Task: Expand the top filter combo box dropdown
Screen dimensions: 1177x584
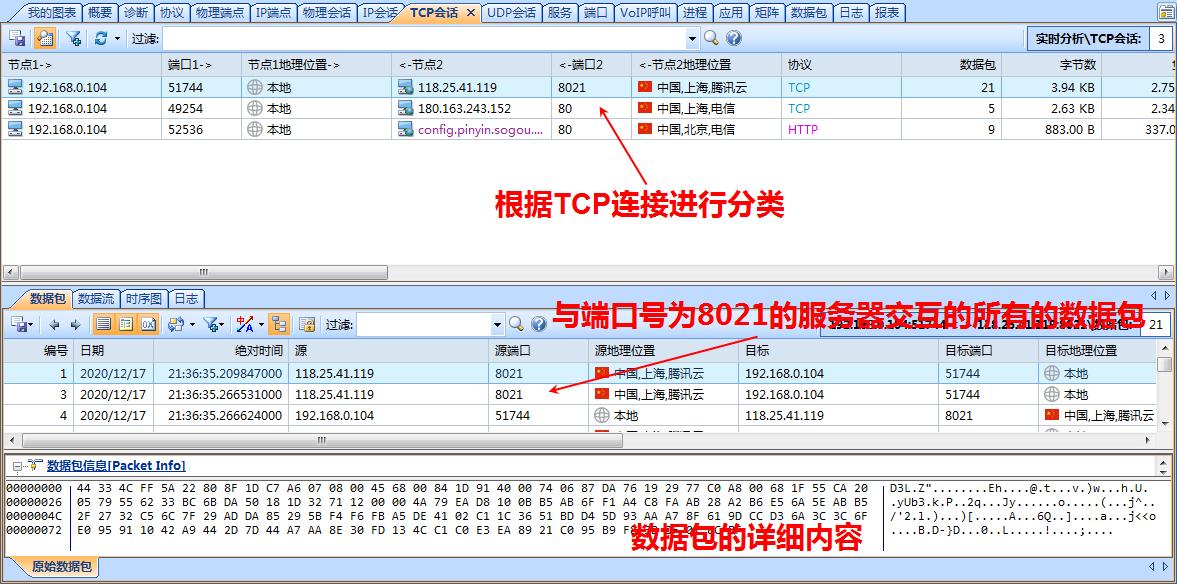Action: click(692, 38)
